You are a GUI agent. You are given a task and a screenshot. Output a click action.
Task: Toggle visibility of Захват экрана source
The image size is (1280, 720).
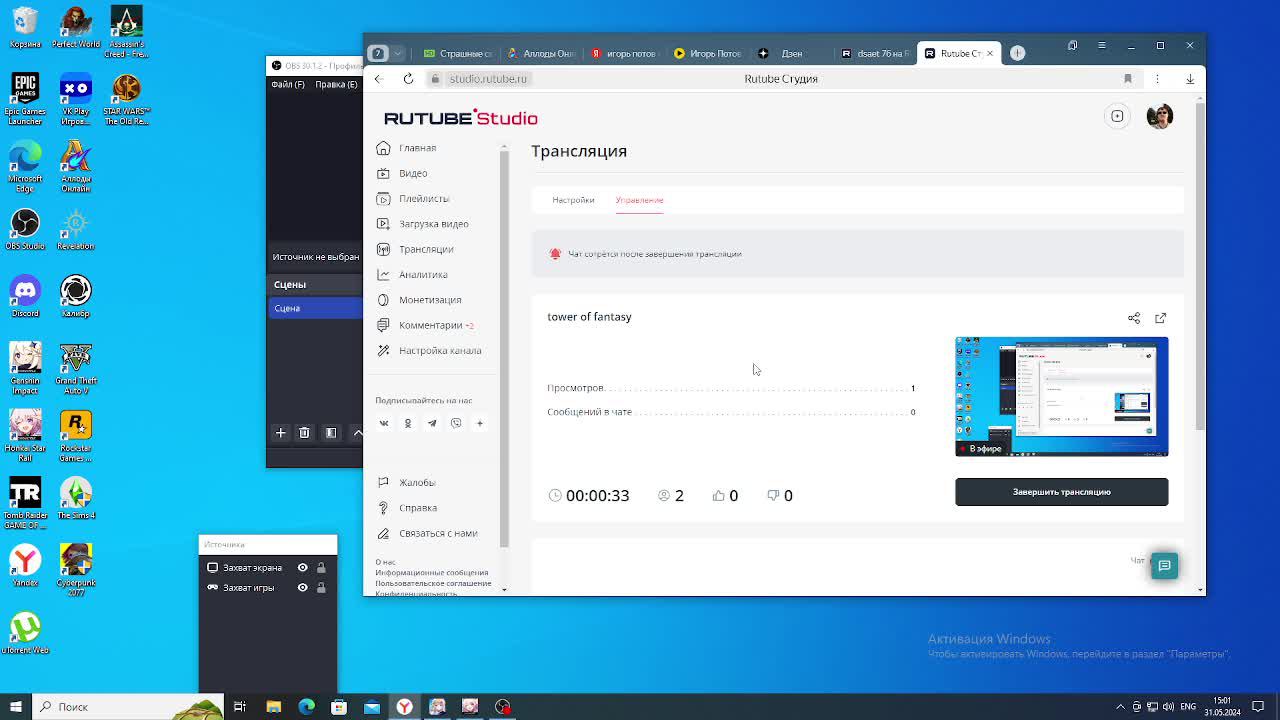coord(302,568)
